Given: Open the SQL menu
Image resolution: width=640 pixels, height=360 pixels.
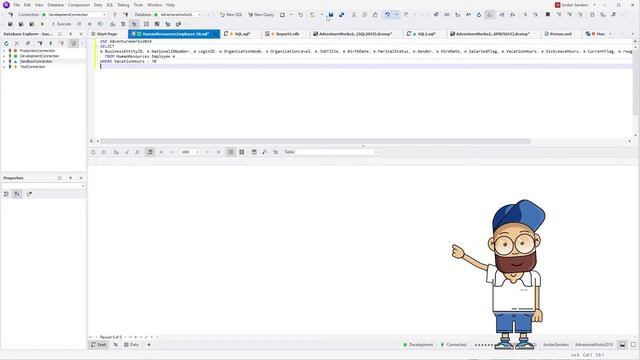Looking at the screenshot, I should (110, 5).
